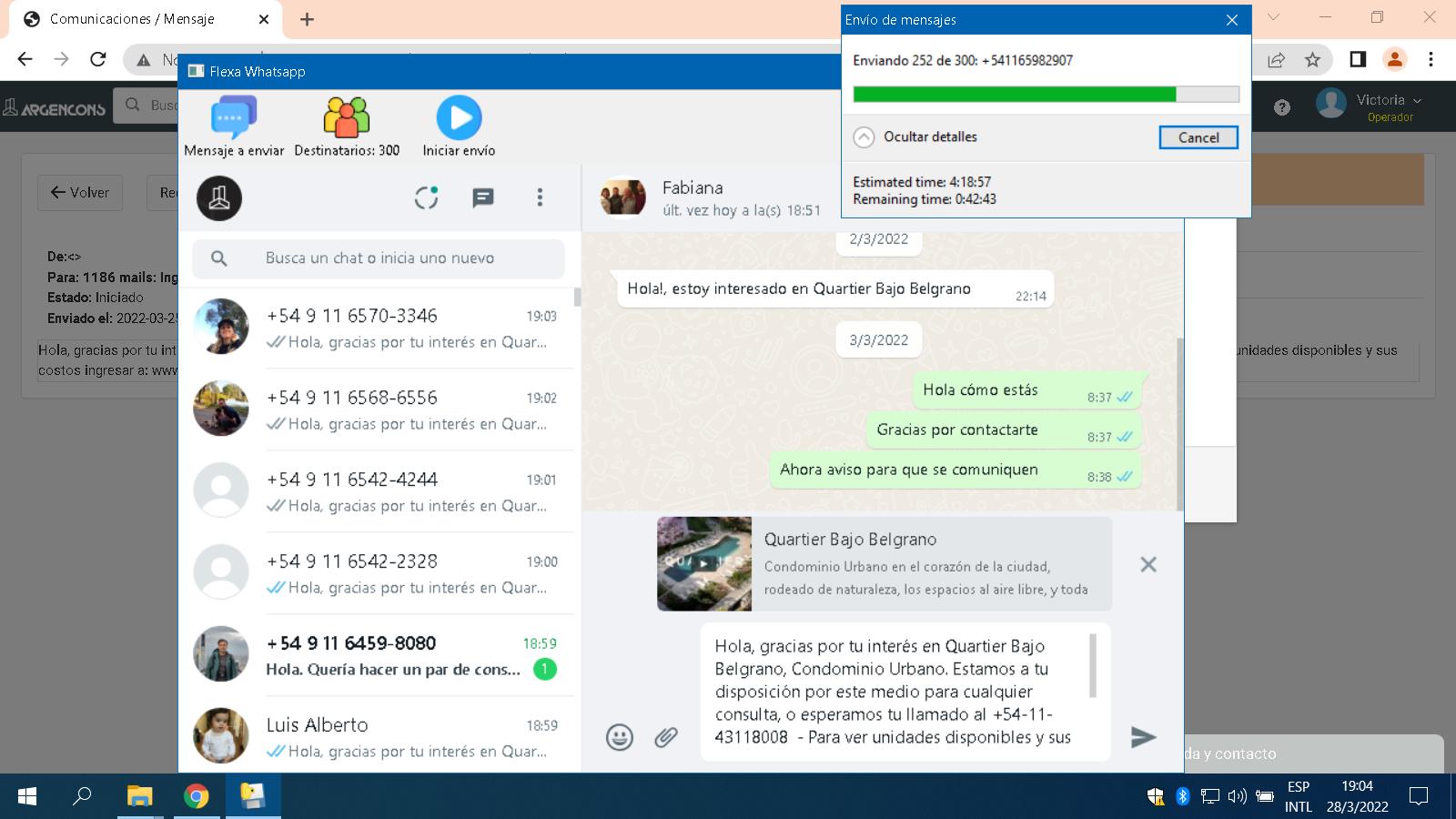Click the chat list scrollbar

click(x=577, y=297)
